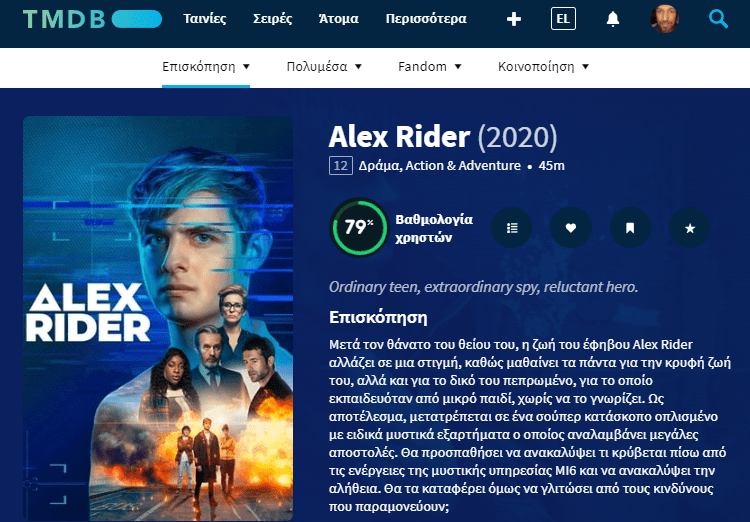Screen dimensions: 750x522
Task: Rate the show with star icon
Action: [690, 228]
